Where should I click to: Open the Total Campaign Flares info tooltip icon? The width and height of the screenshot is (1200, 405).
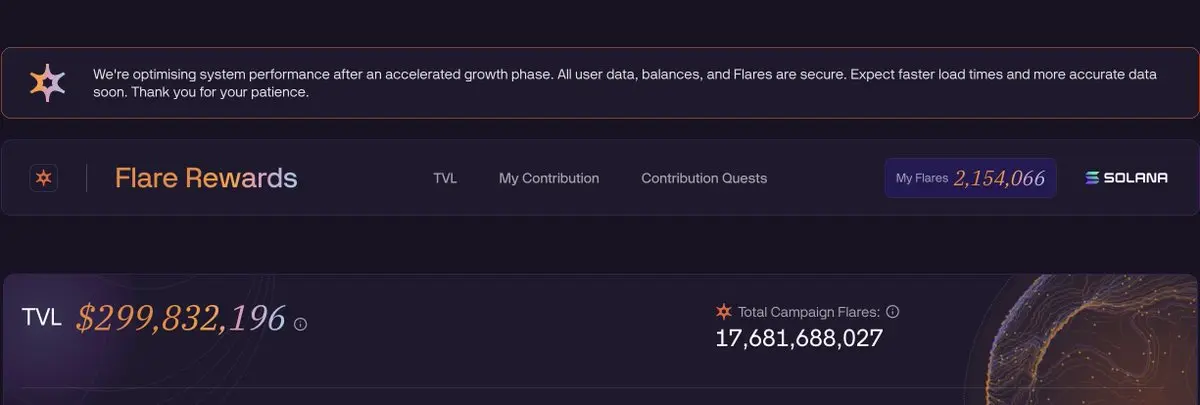(x=893, y=312)
